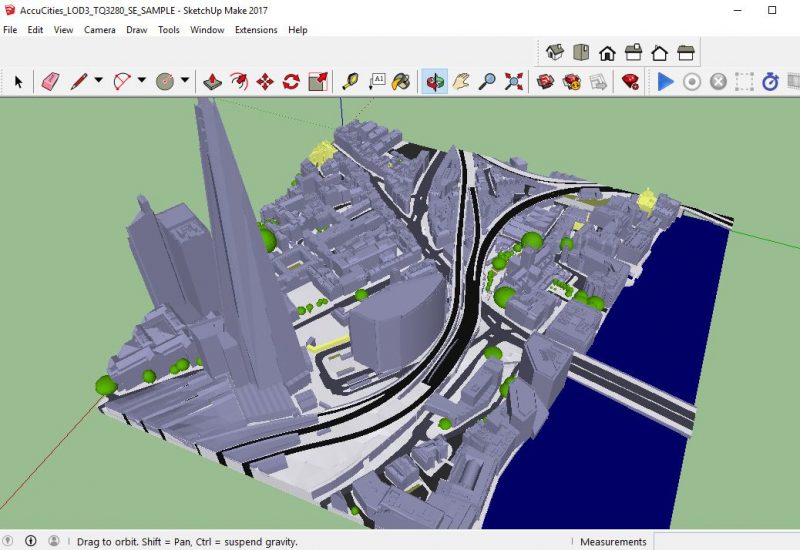Switch to the Front view house icon

pyautogui.click(x=607, y=52)
